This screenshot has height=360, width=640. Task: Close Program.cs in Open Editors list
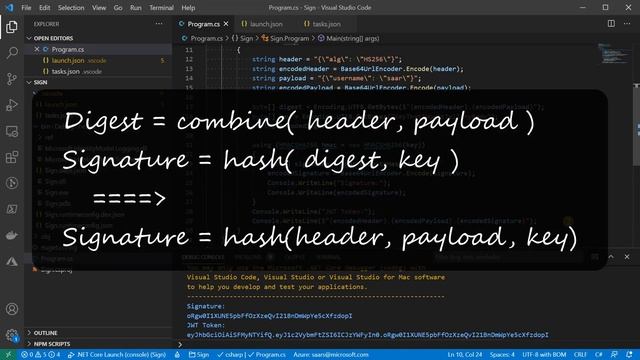(x=37, y=49)
